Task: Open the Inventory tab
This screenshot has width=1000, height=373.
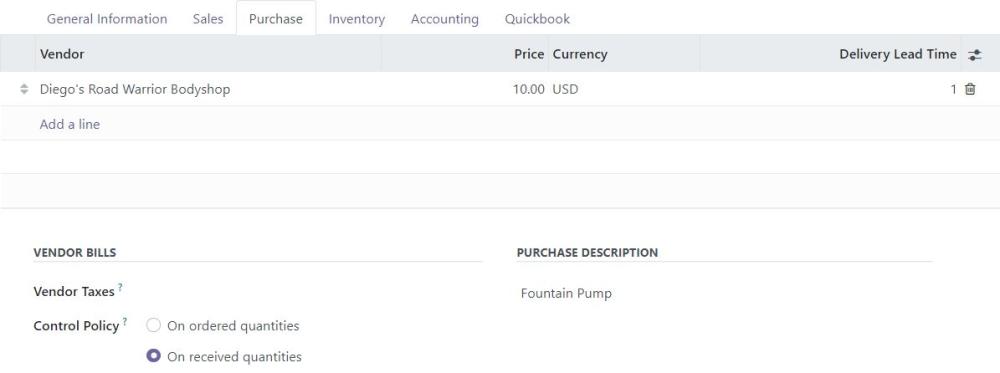Action: pyautogui.click(x=357, y=18)
